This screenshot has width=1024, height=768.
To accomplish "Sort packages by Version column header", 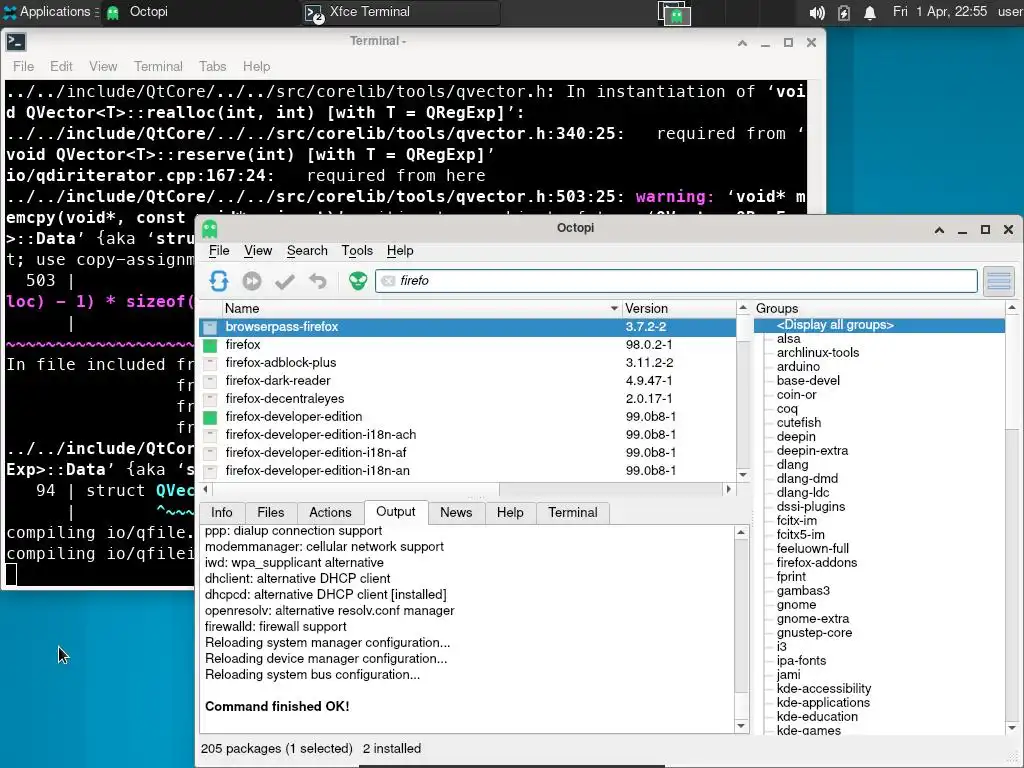I will pyautogui.click(x=679, y=309).
